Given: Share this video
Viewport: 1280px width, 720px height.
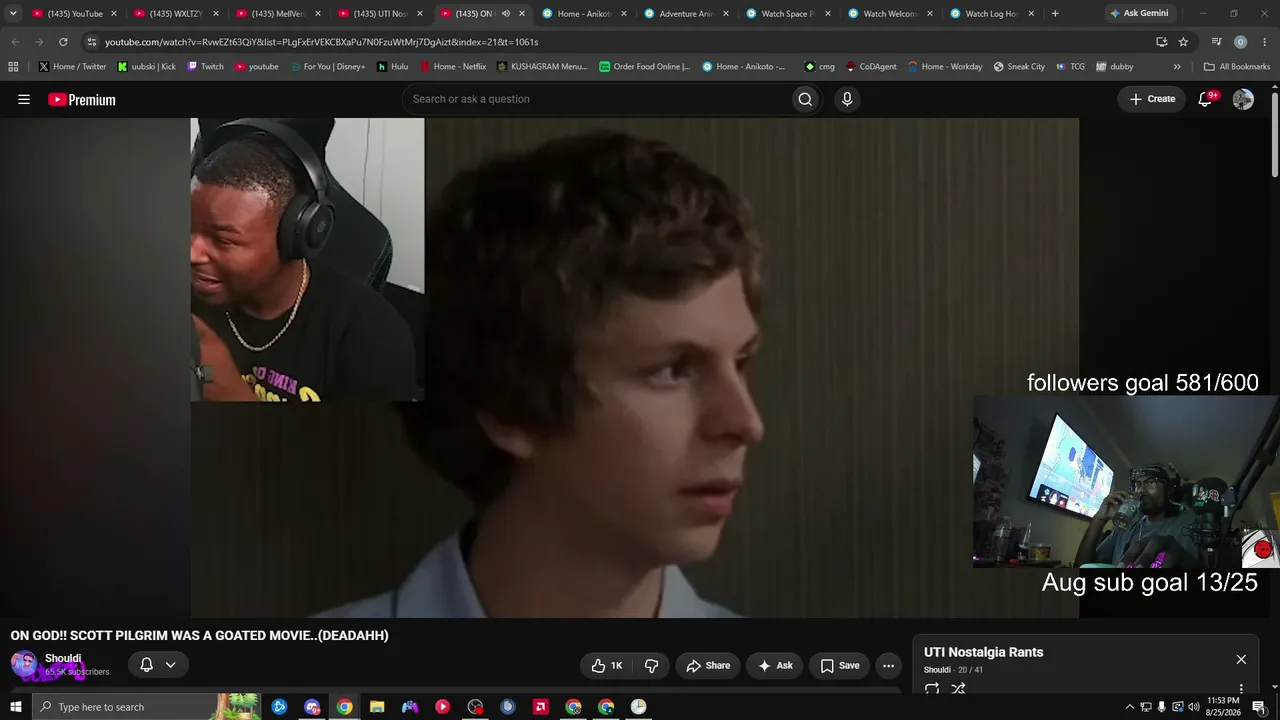Looking at the screenshot, I should (708, 666).
